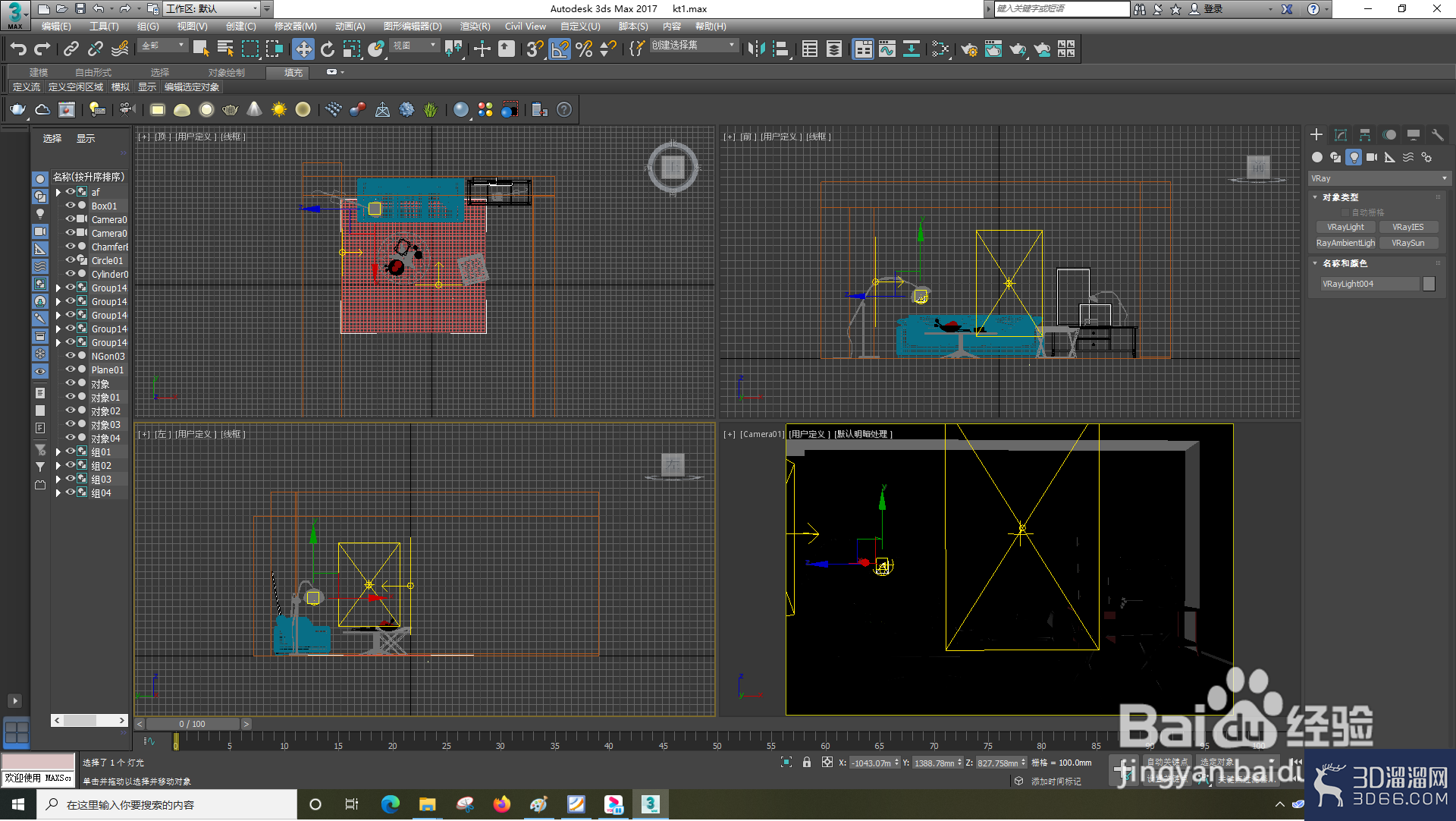Select the Move tool in main toolbar

303,49
